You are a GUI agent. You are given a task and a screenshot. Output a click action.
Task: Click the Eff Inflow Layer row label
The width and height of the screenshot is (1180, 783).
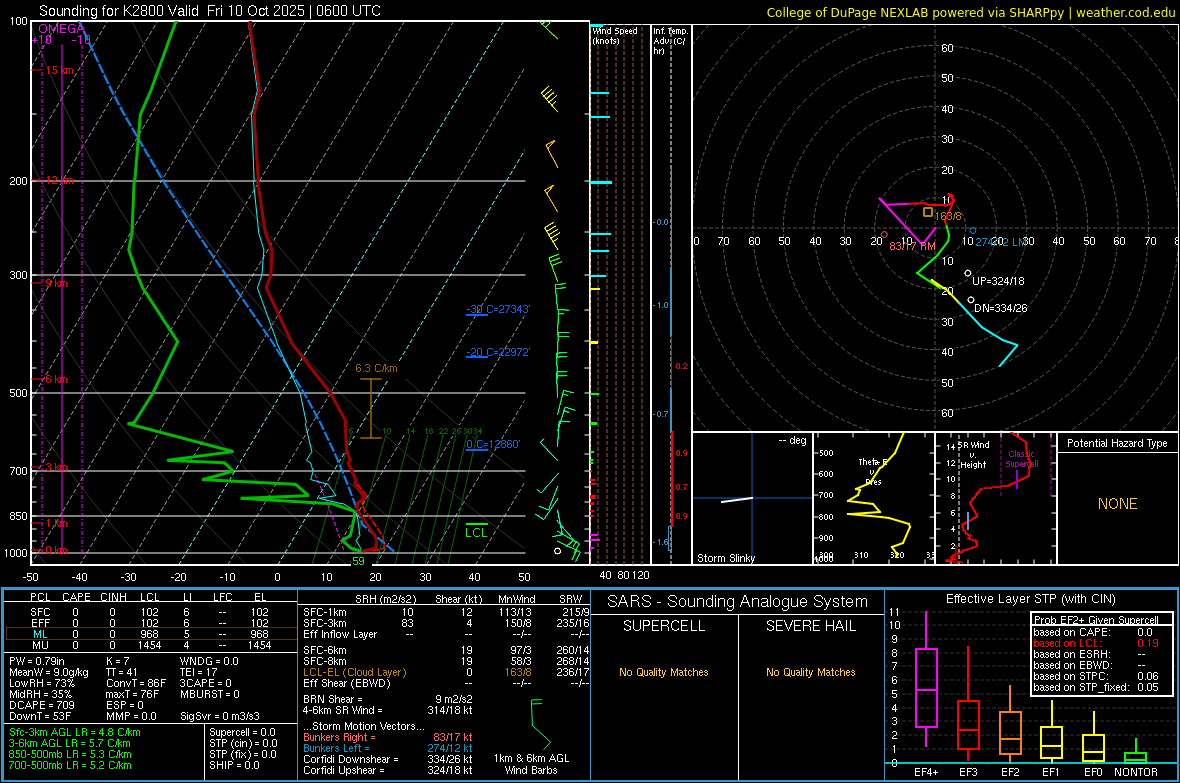coord(339,634)
